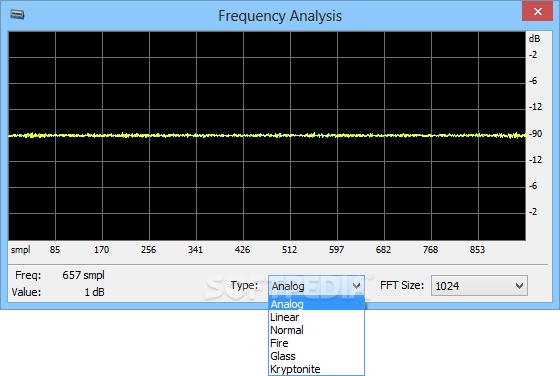Screen dimensions: 560x376
Task: Click the 1 dB value readout
Action: [x=94, y=292]
